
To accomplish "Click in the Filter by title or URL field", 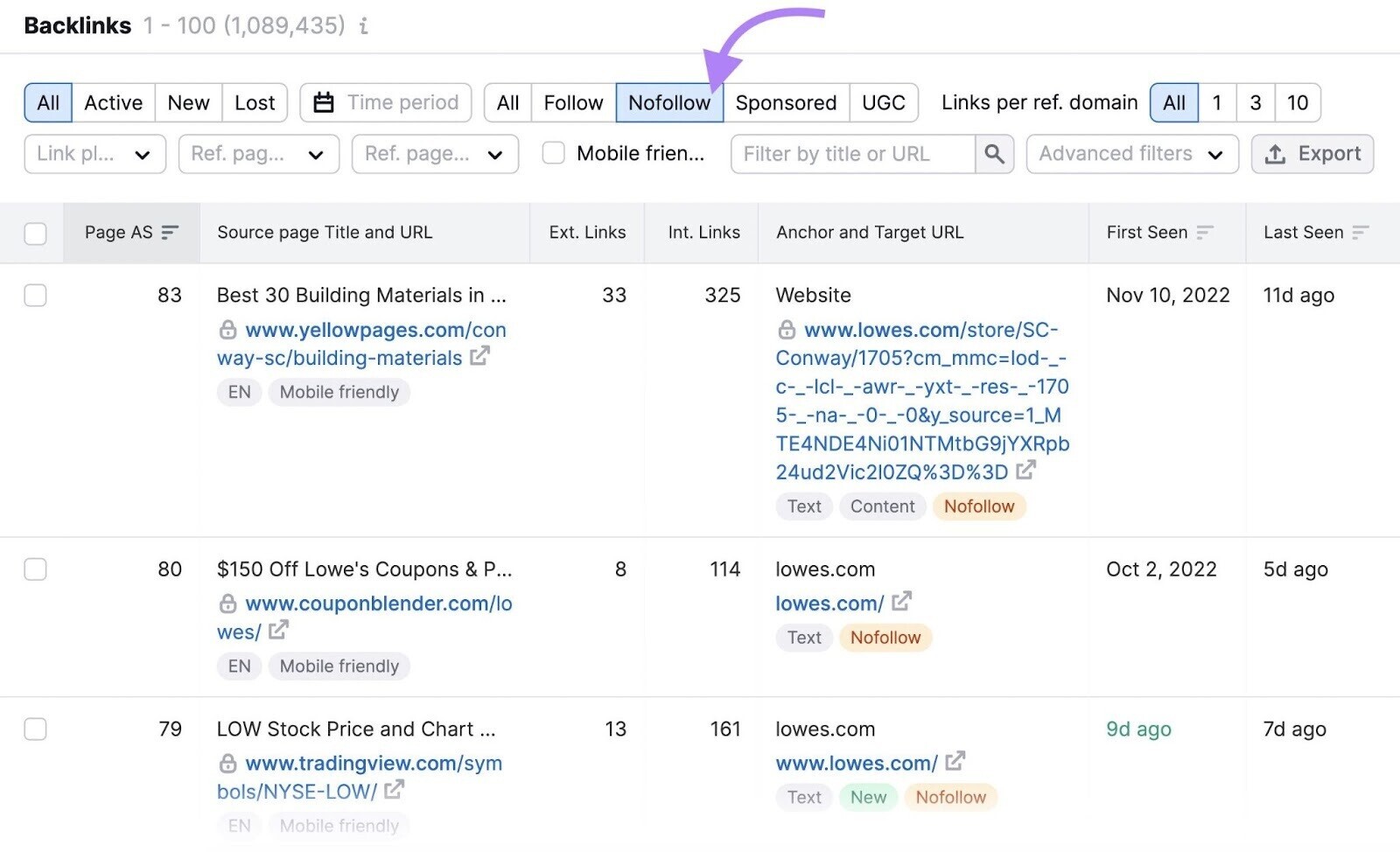I will 853,154.
